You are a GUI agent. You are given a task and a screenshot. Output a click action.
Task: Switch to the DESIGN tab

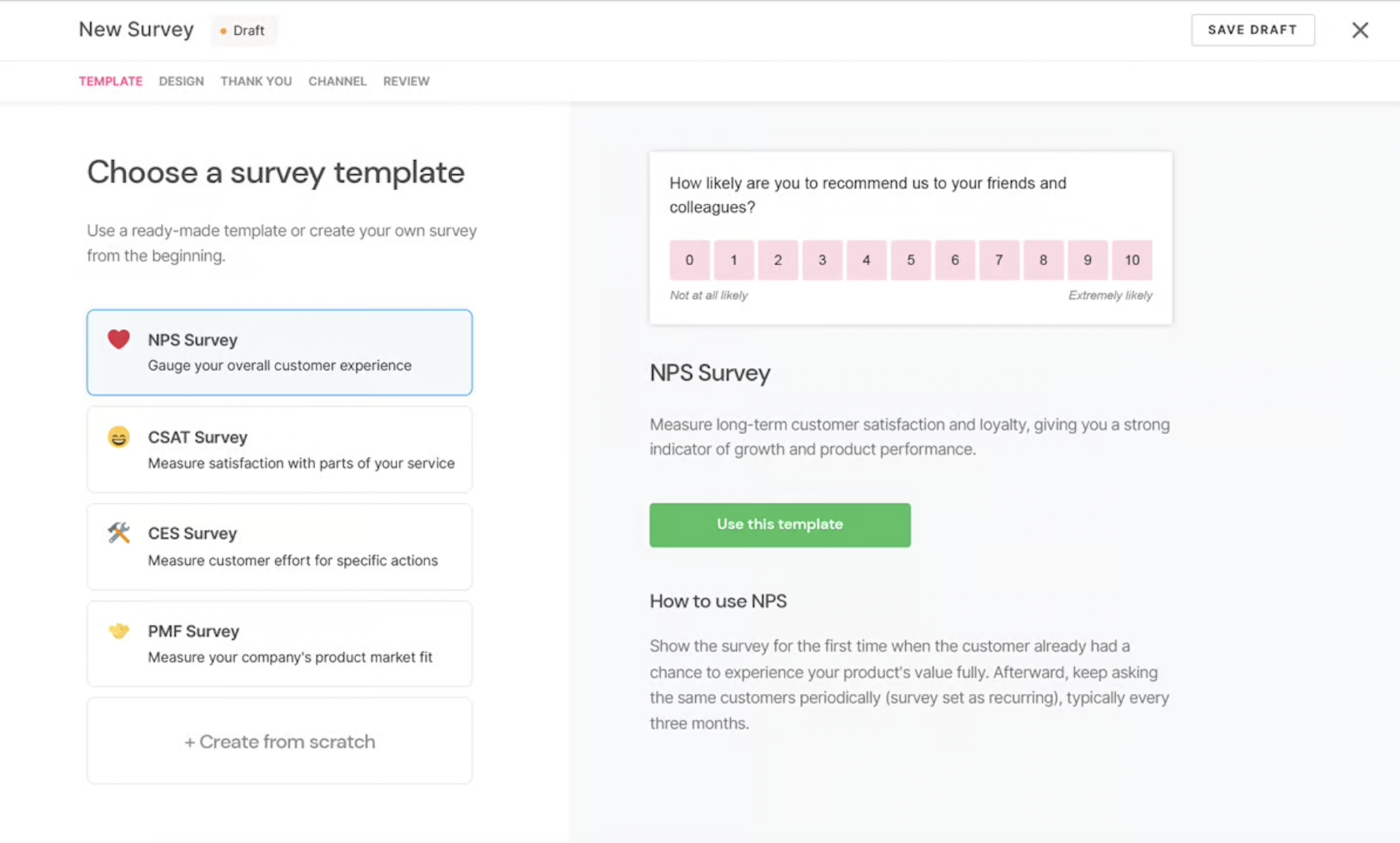(x=180, y=81)
